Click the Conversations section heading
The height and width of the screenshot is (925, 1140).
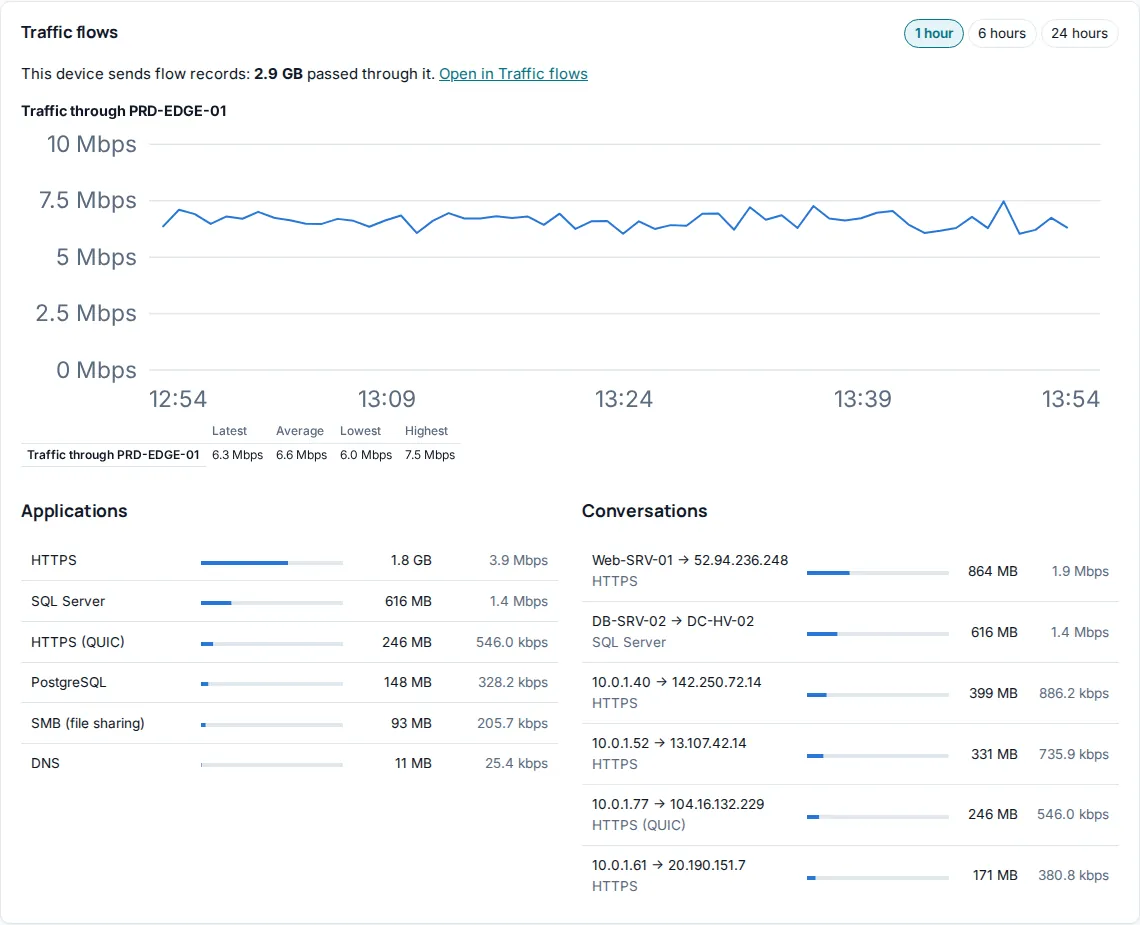tap(644, 510)
